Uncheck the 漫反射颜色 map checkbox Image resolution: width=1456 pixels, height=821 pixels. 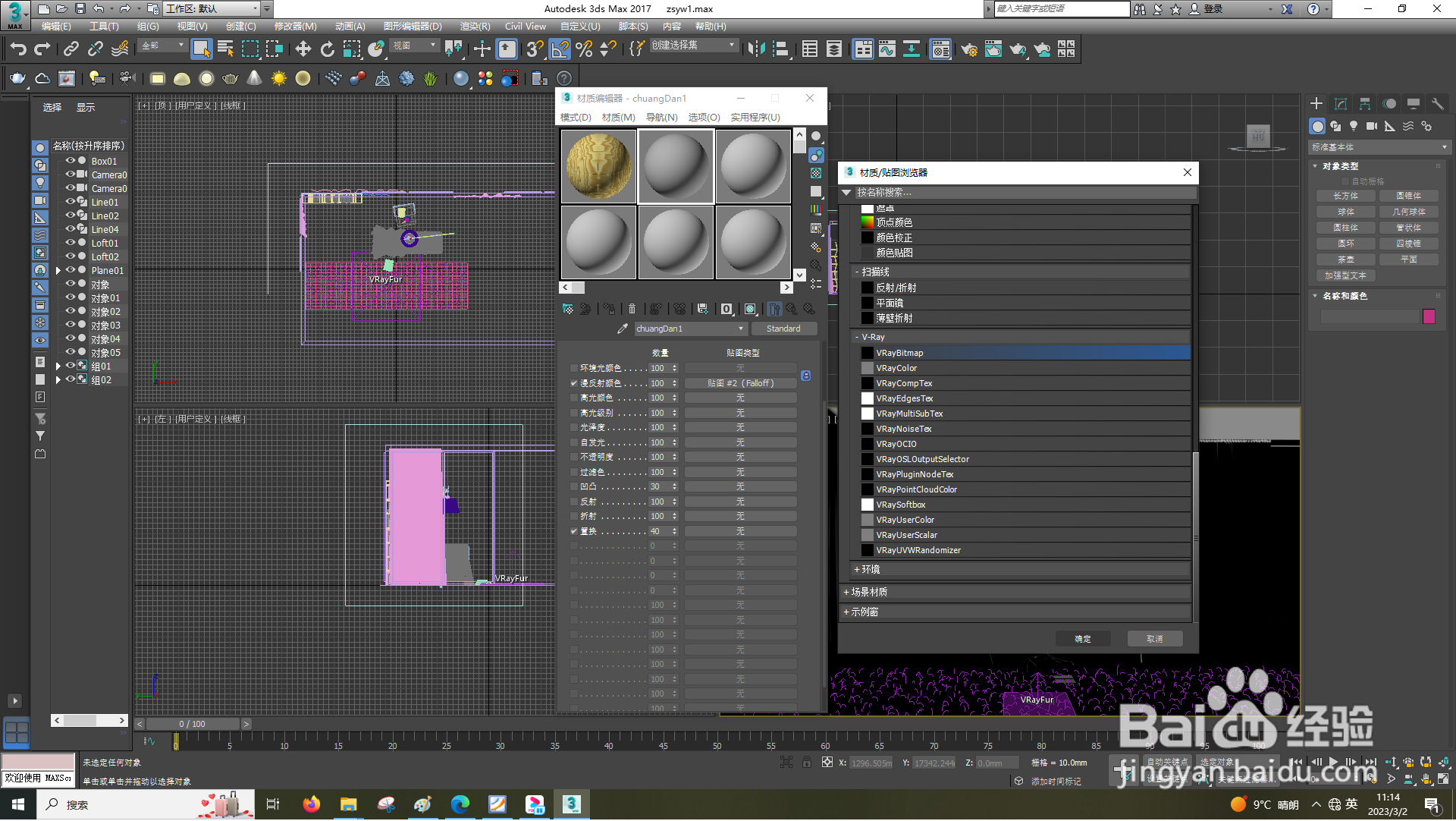pyautogui.click(x=574, y=383)
